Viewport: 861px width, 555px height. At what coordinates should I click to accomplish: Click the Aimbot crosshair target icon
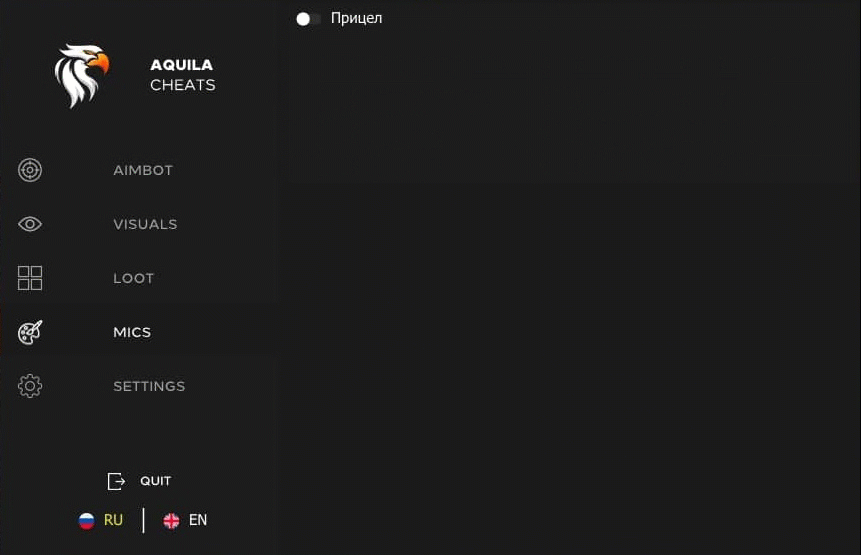(x=30, y=170)
